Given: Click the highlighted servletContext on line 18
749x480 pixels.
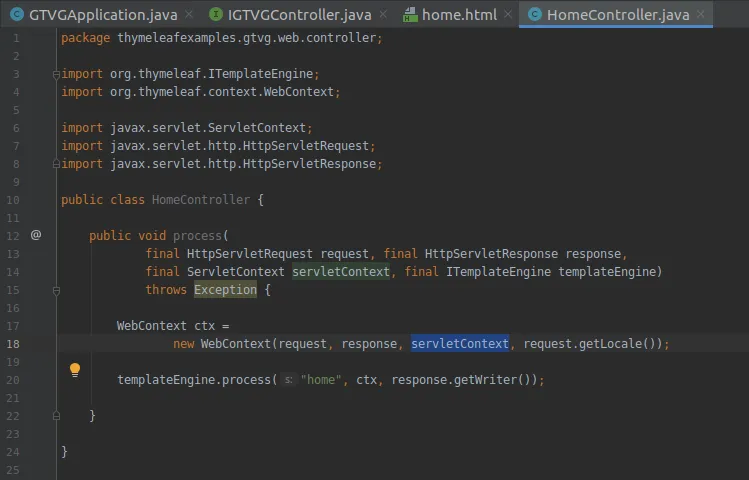Looking at the screenshot, I should 460,343.
